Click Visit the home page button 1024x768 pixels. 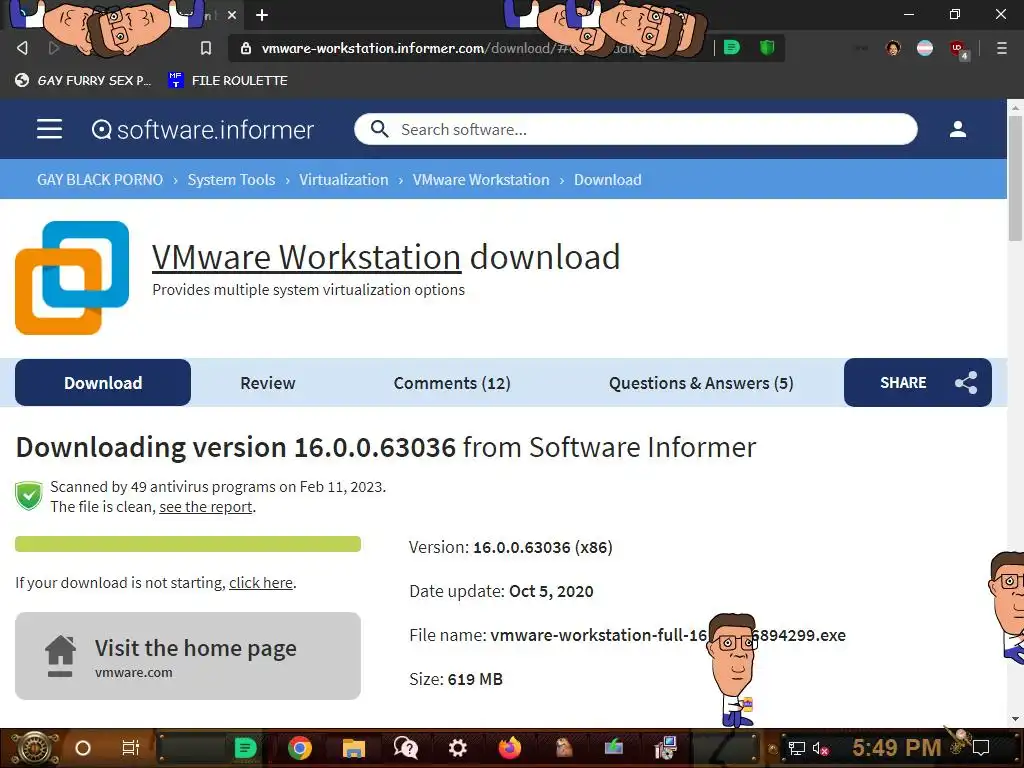tap(187, 656)
